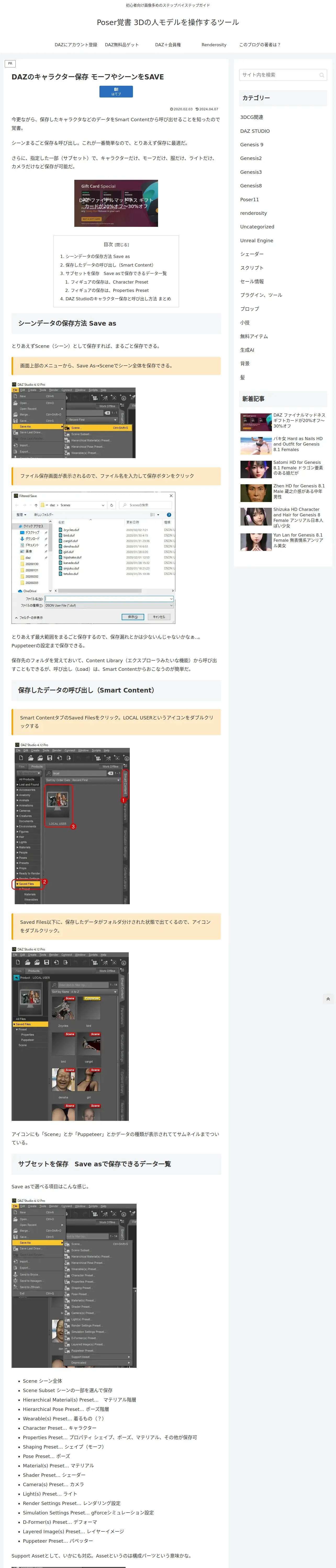Click the bullet Shader Preset… シェーダー
The image size is (336, 1568).
pyautogui.click(x=54, y=1475)
